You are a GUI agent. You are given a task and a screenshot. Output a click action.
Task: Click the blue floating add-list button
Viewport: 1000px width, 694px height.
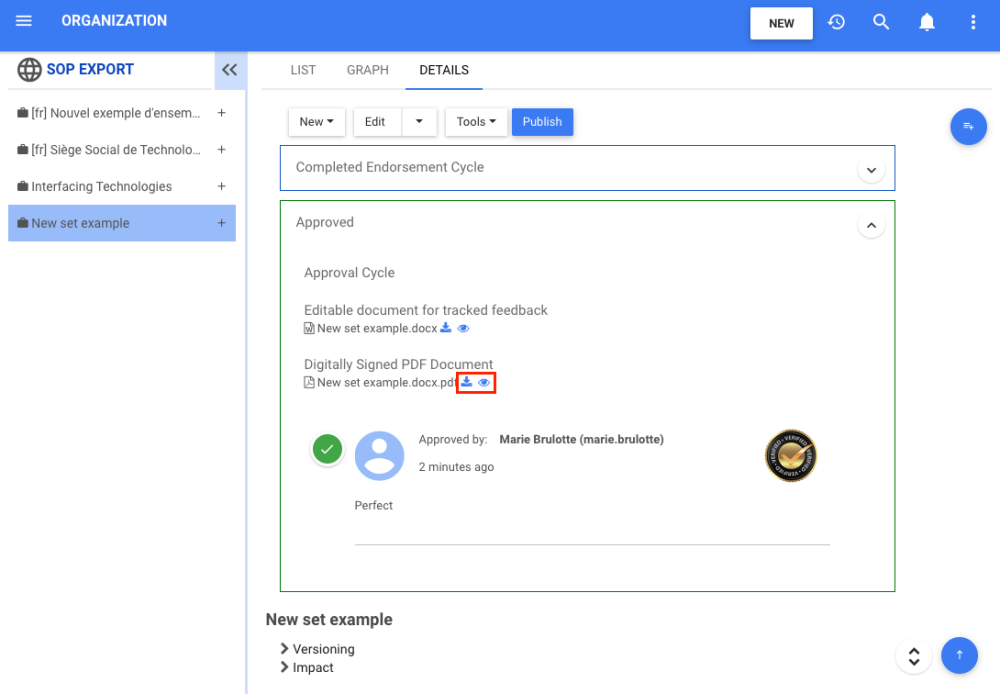point(968,126)
